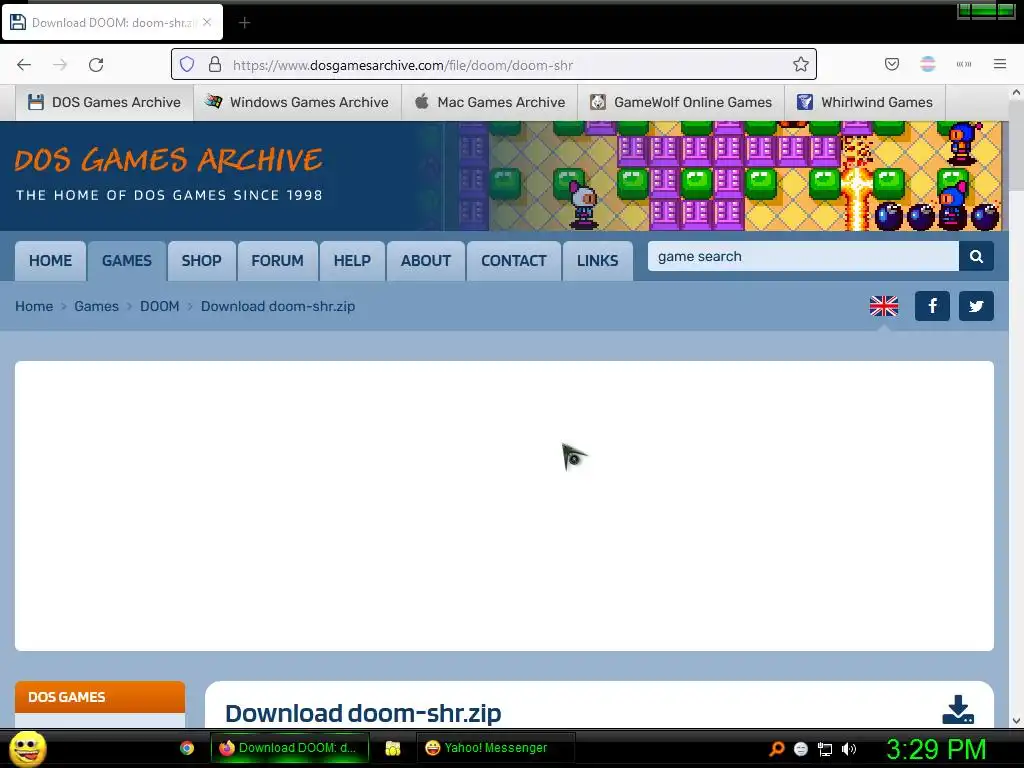Open the Pocket save icon
This screenshot has width=1024, height=768.
[x=891, y=64]
